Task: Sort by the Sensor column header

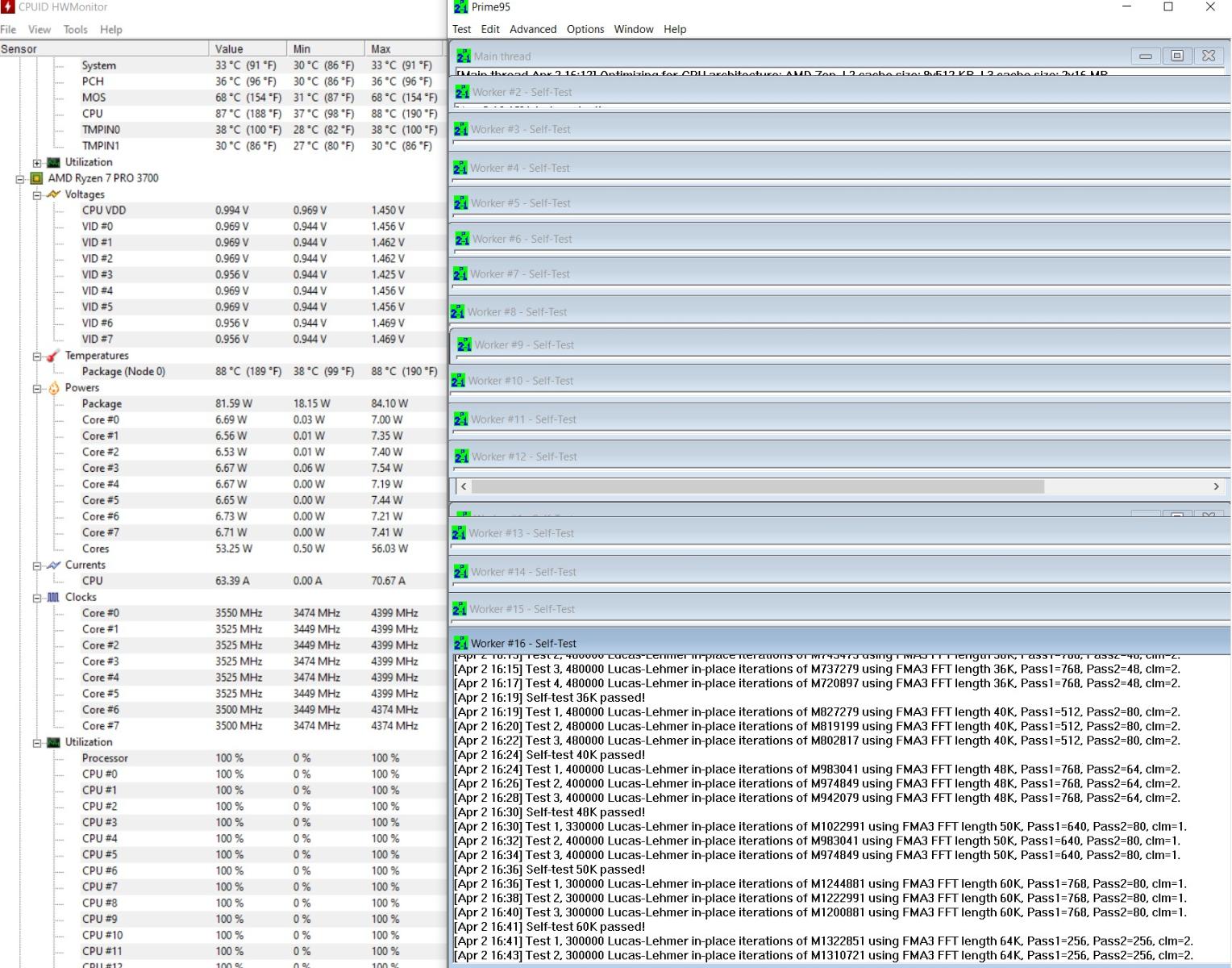Action: tap(104, 49)
